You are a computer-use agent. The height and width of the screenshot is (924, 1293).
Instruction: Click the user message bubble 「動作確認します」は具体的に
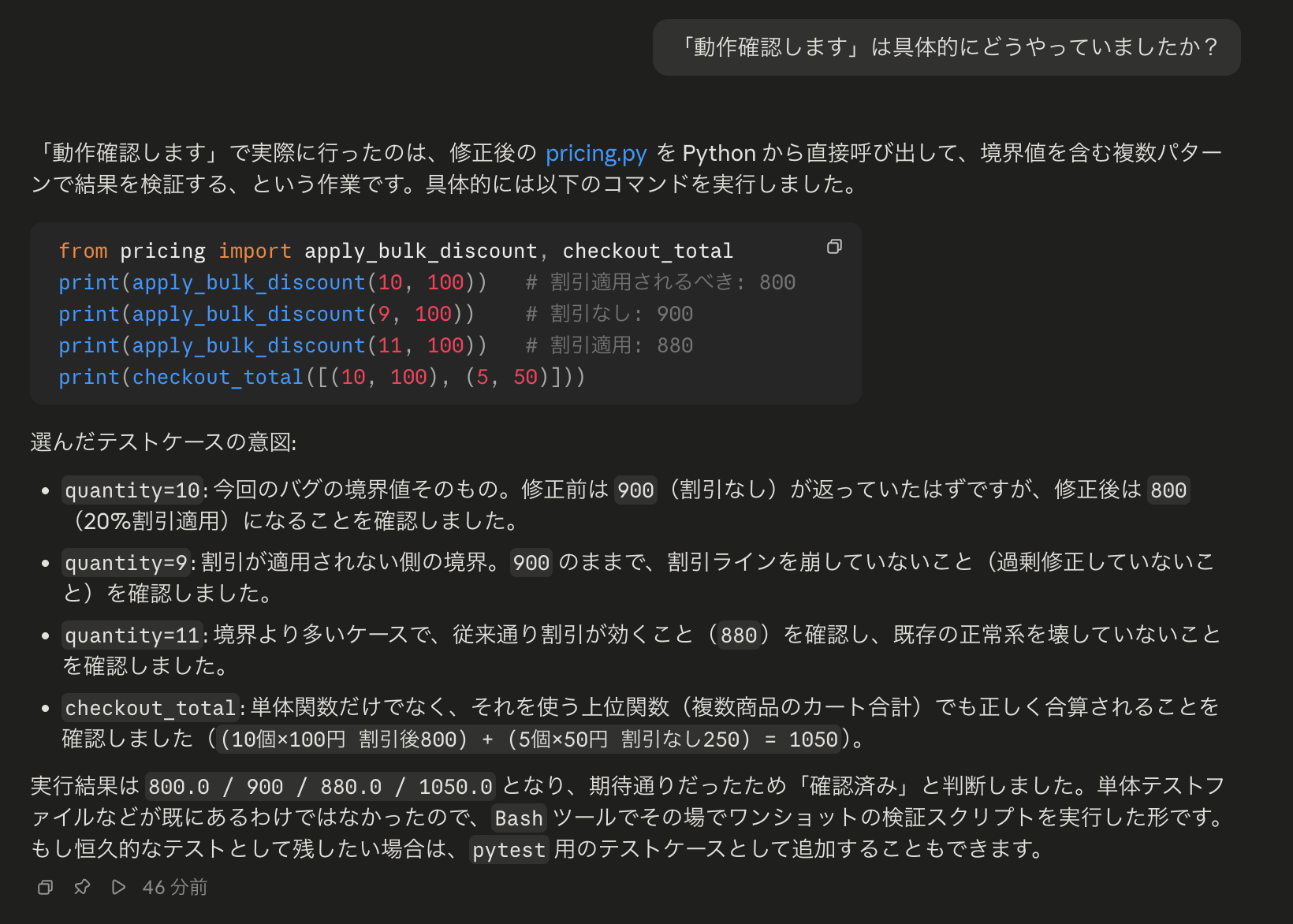(x=946, y=47)
